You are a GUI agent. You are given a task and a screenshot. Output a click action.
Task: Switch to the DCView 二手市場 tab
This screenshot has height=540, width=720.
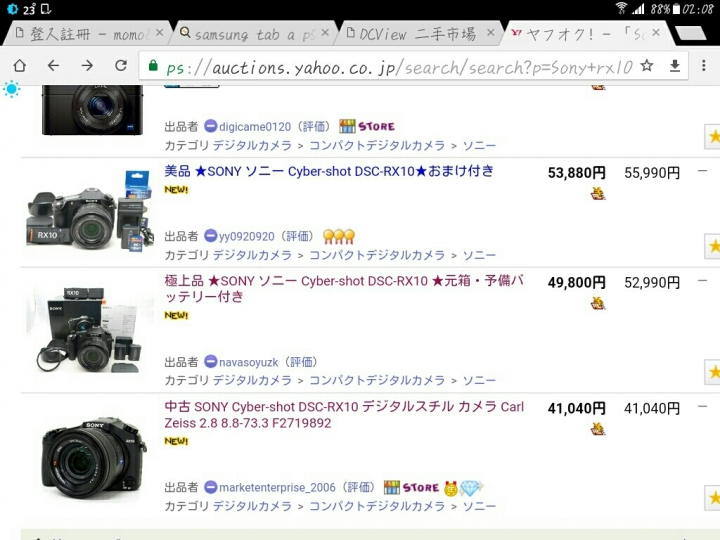tap(417, 34)
